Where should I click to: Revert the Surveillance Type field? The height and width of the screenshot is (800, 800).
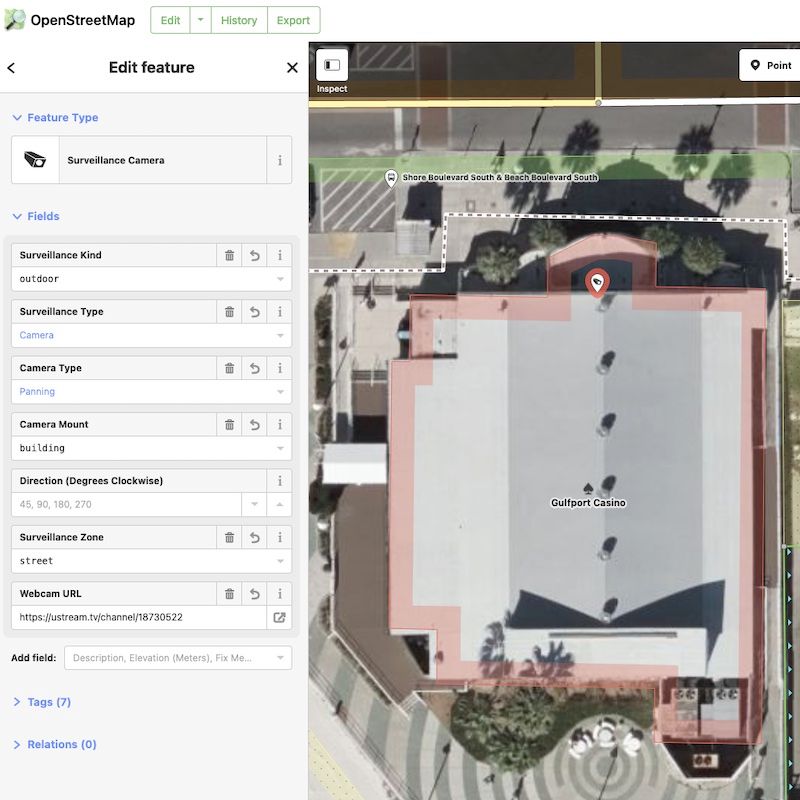tap(255, 312)
